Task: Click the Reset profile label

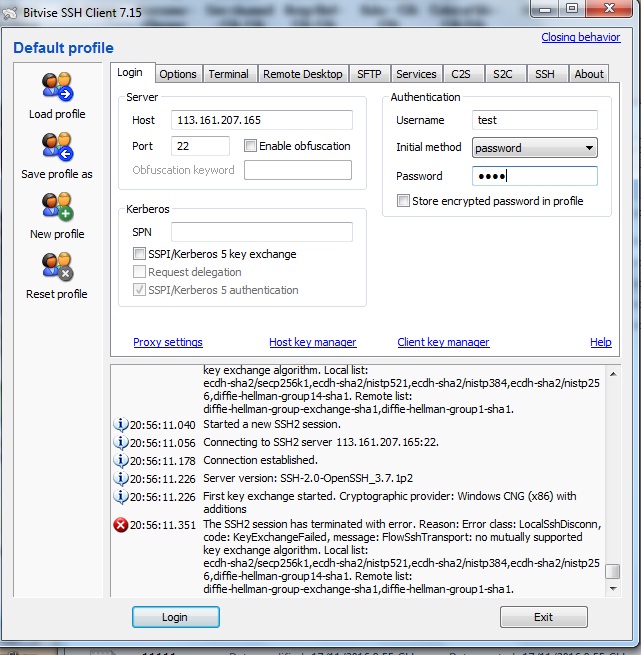Action: pyautogui.click(x=57, y=294)
